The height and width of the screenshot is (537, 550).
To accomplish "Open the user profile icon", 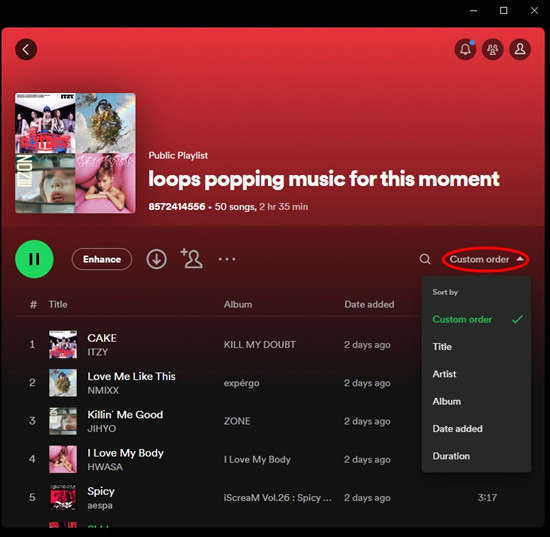I will [520, 49].
